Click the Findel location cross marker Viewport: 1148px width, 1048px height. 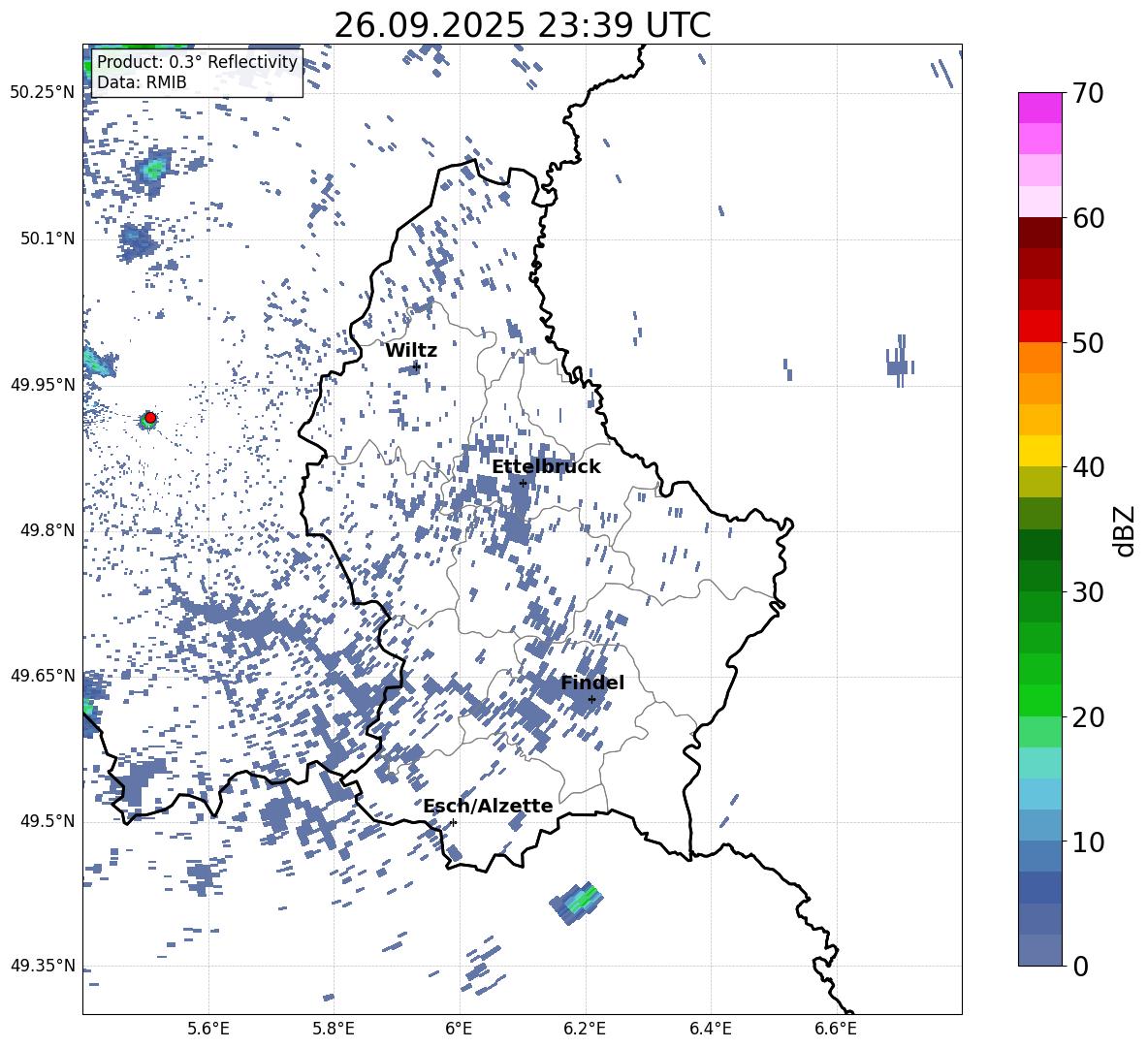591,700
